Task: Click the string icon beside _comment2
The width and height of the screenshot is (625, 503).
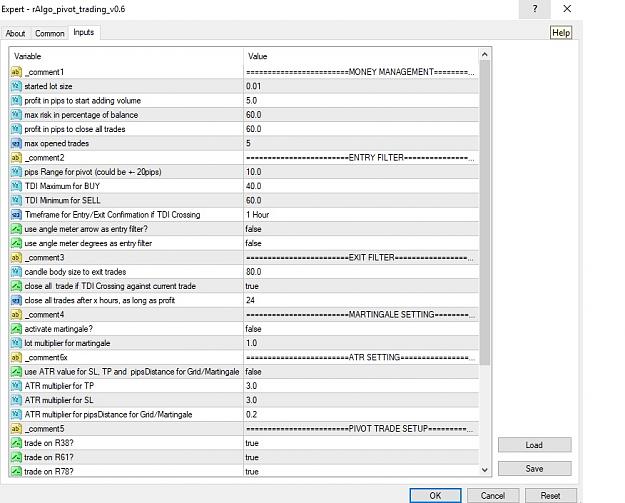Action: coord(16,158)
